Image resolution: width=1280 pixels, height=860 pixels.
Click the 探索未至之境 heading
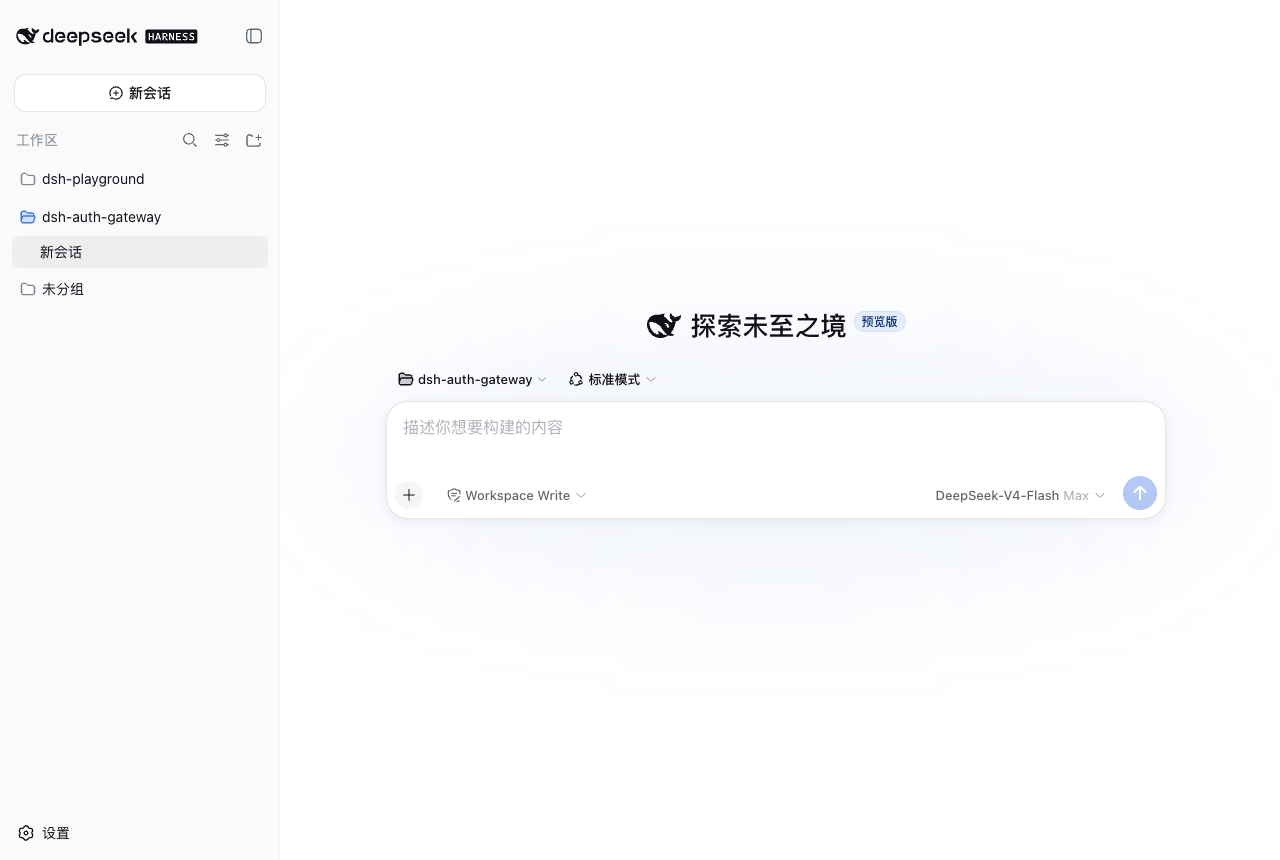(768, 325)
